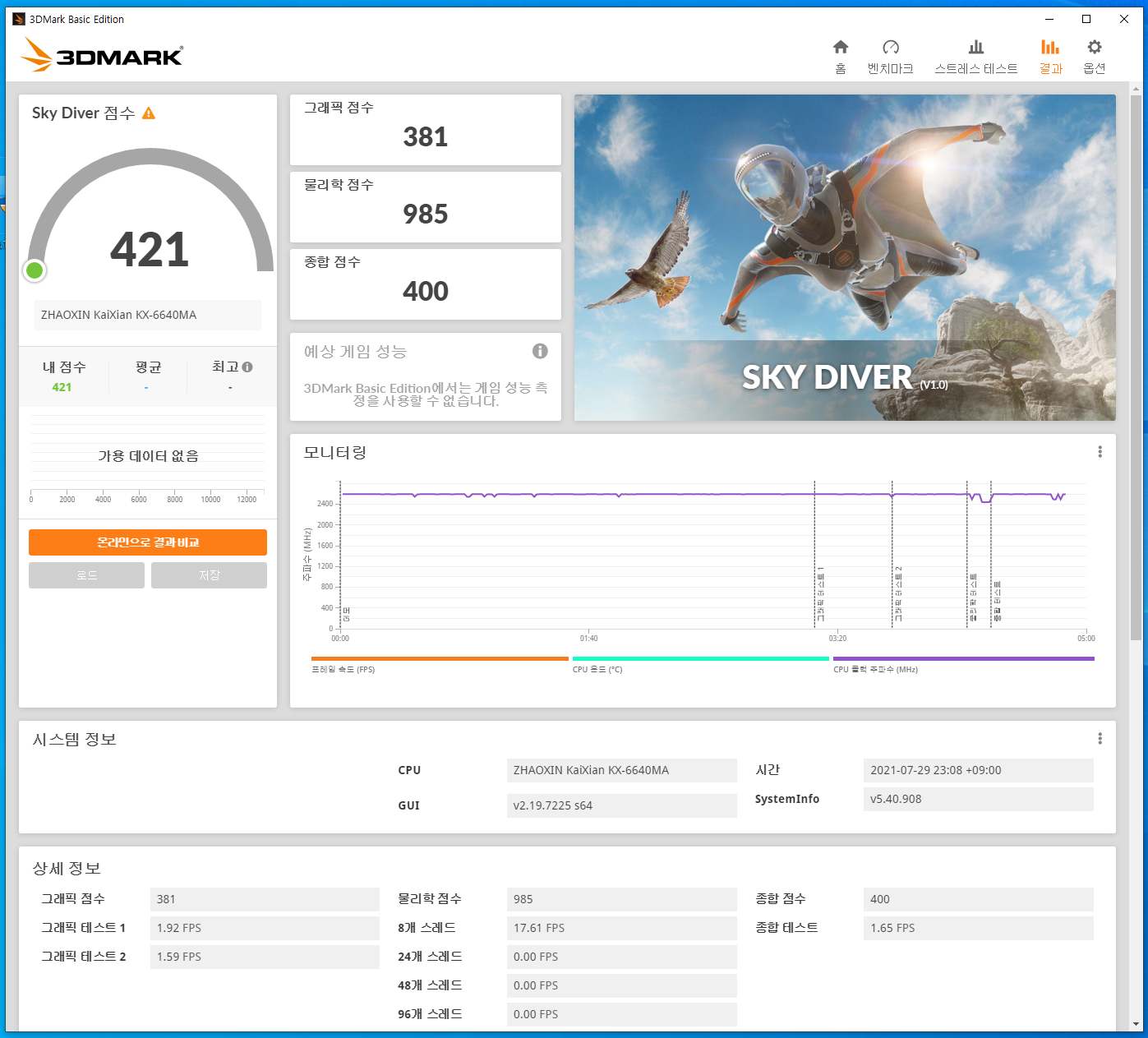1148x1038 pixels.
Task: Click the 48-thread result 0.00 FPS
Action: [x=621, y=985]
